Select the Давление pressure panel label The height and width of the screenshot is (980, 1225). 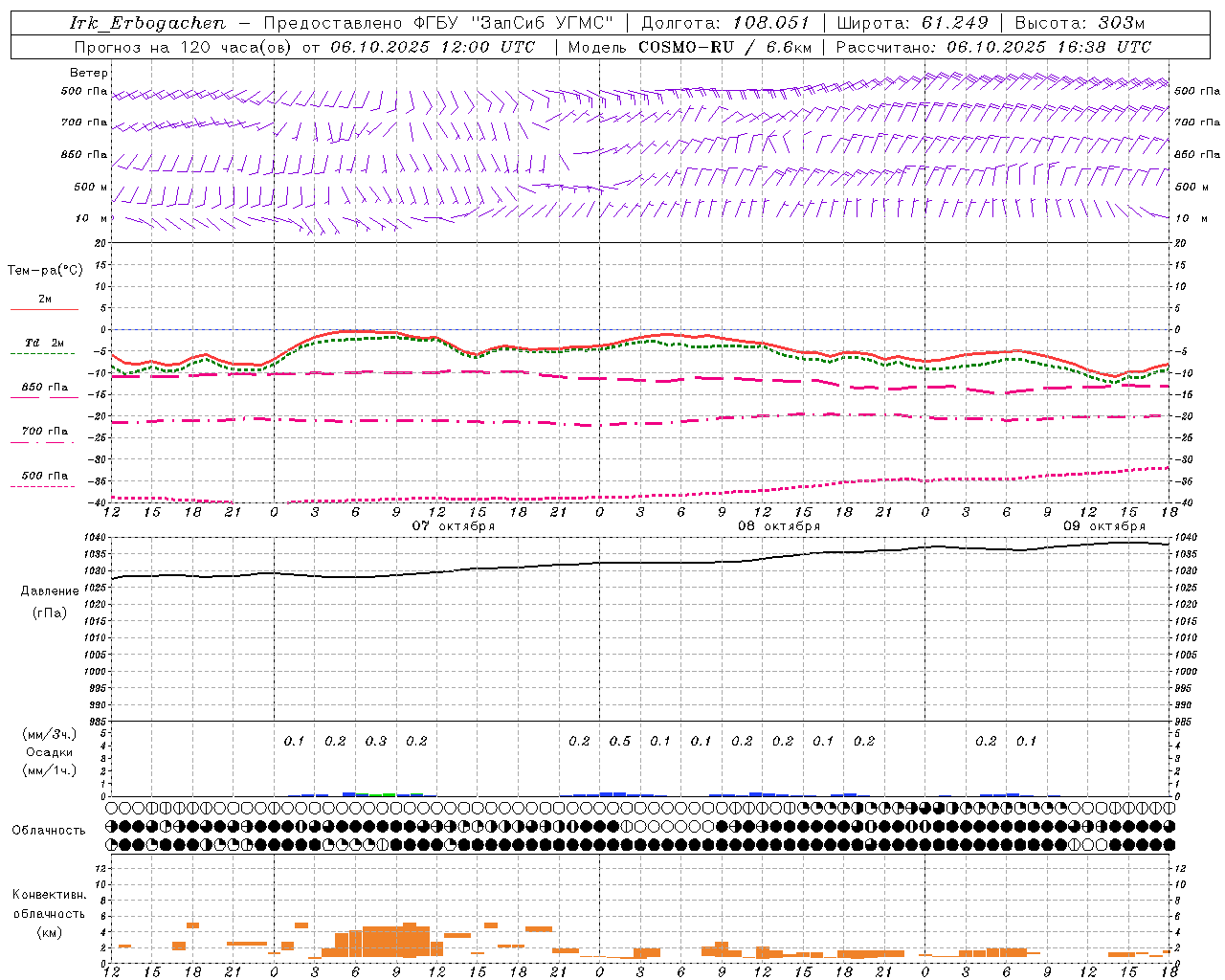pyautogui.click(x=50, y=591)
